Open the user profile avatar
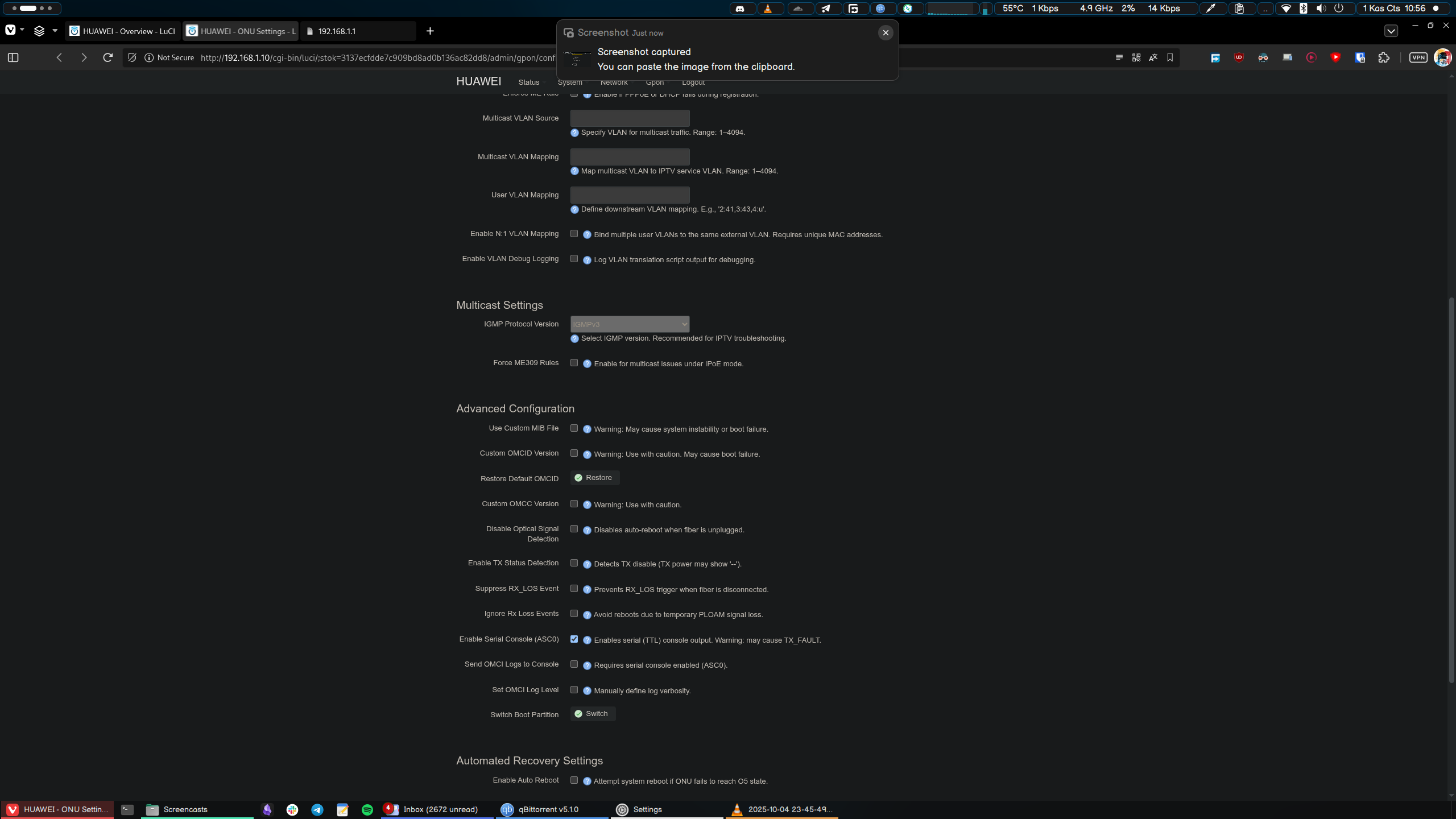The width and height of the screenshot is (1456, 819). click(x=1442, y=57)
